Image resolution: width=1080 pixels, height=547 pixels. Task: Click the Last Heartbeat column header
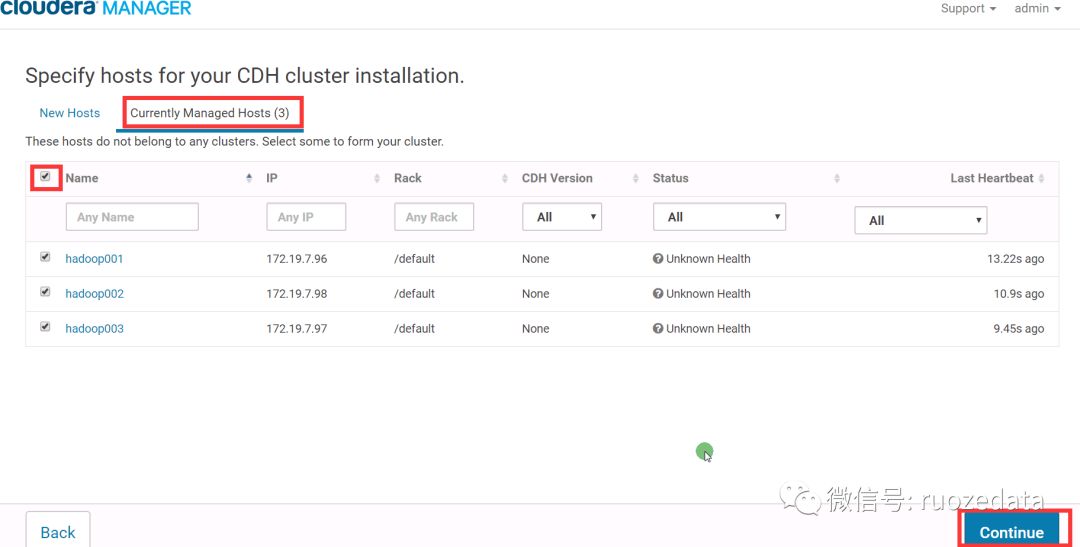[x=992, y=178]
